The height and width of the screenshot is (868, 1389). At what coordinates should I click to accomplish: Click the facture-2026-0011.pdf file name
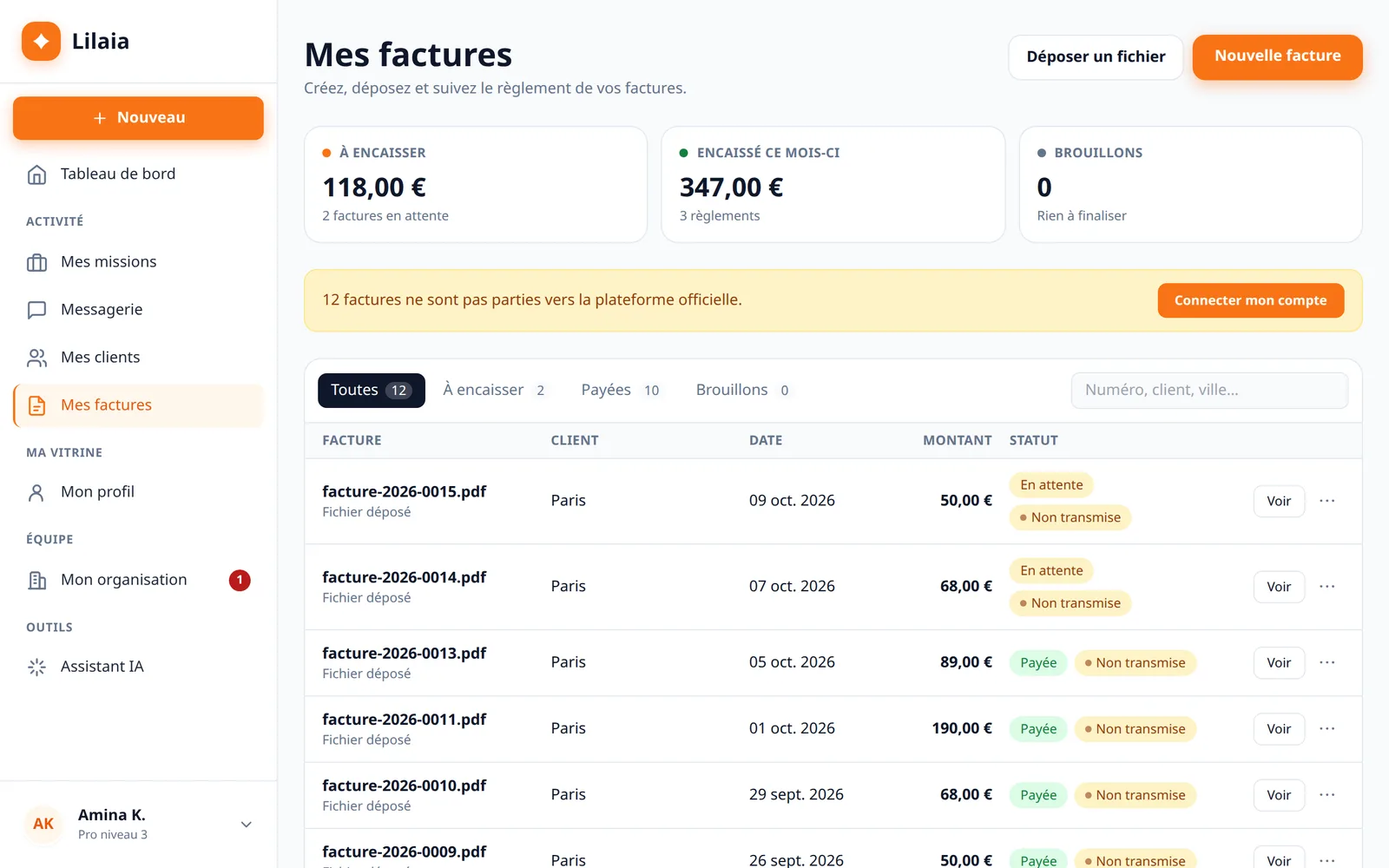[404, 720]
